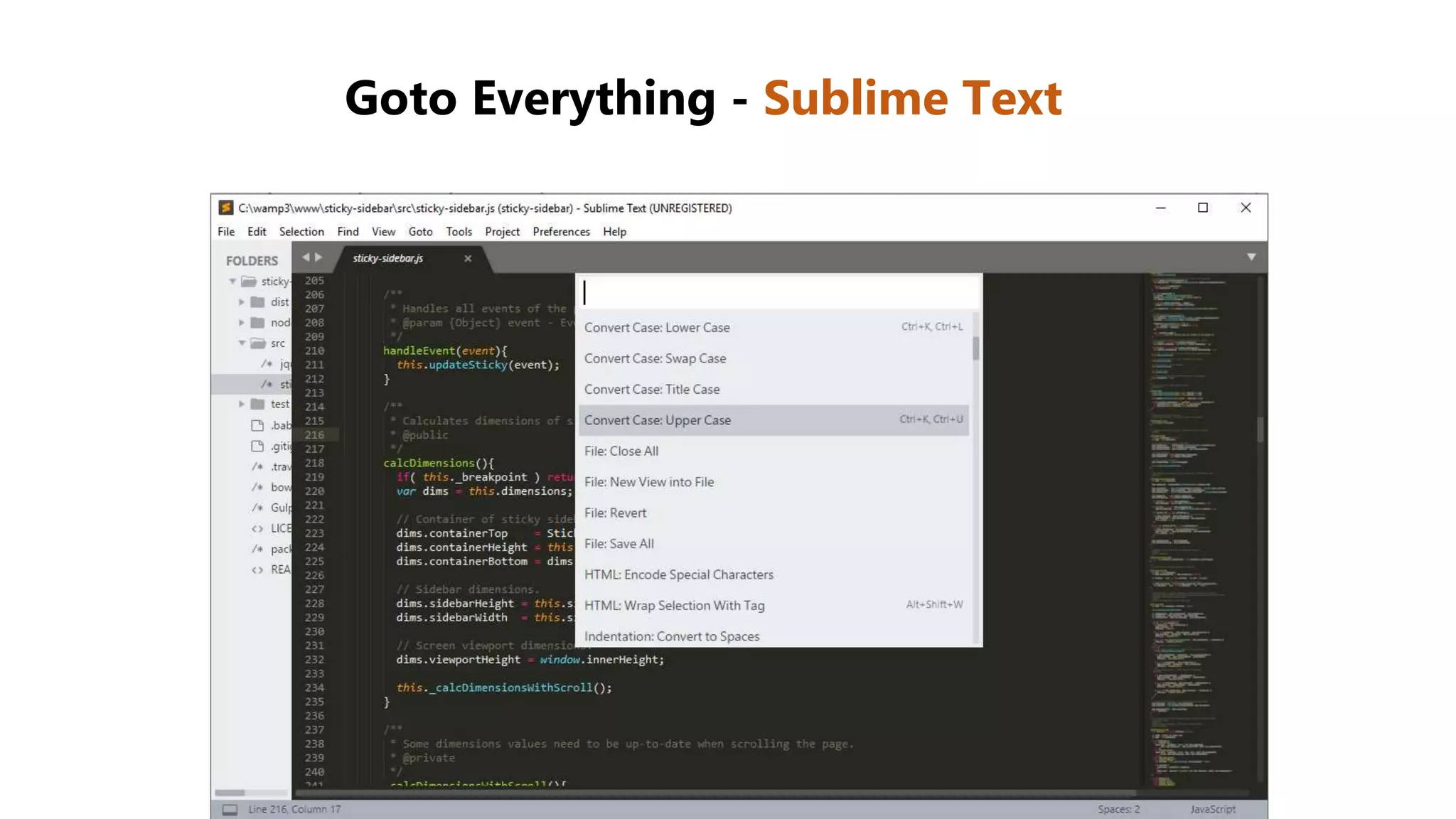Expand the node_modules folder arrow
Viewport: 1456px width, 819px height.
[242, 323]
